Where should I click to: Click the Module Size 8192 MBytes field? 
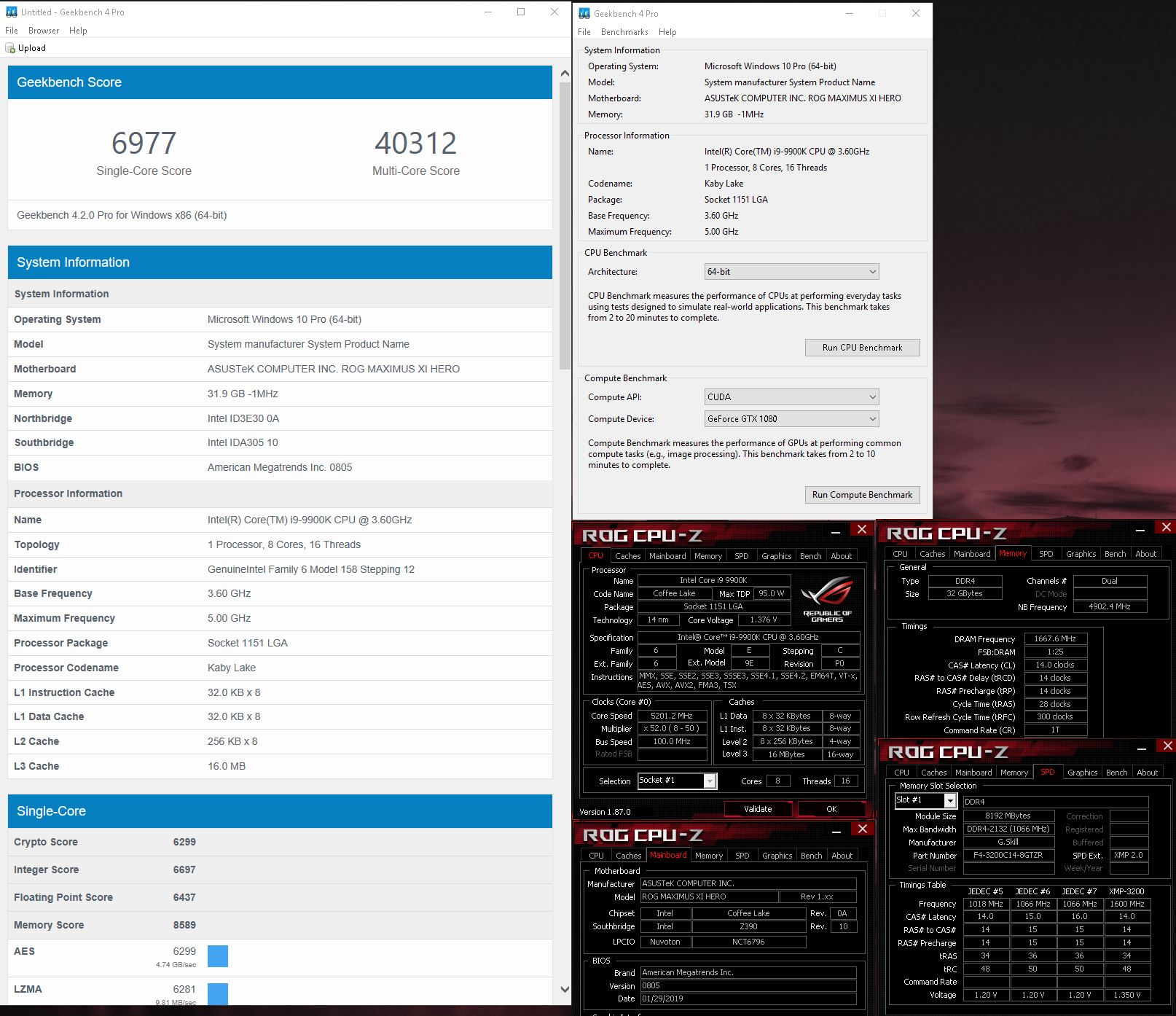pos(1008,816)
